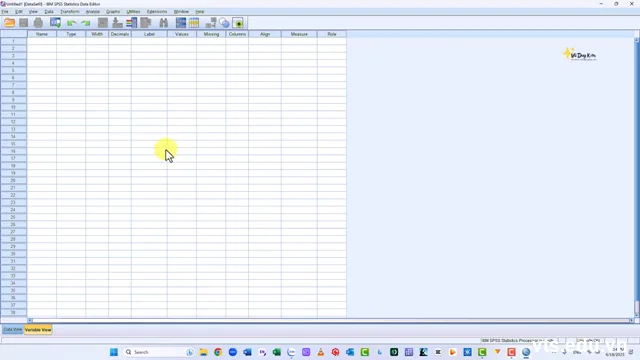The height and width of the screenshot is (360, 640).
Task: Open the Graphs menu
Action: [113, 12]
